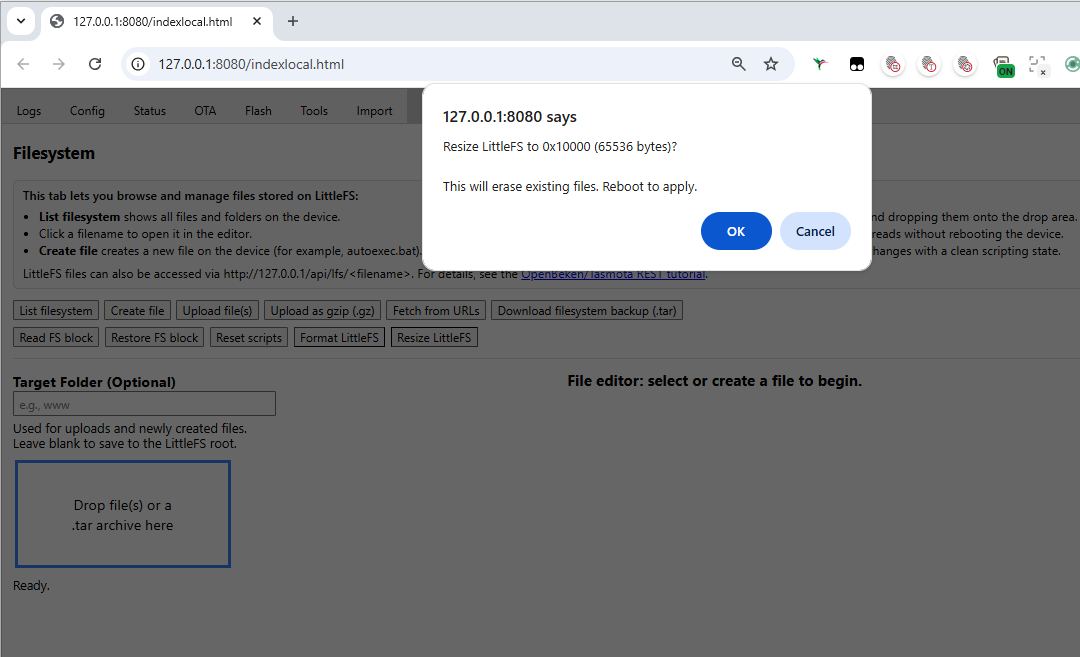The width and height of the screenshot is (1080, 657).
Task: Click Format LittleFS button
Action: coord(339,337)
